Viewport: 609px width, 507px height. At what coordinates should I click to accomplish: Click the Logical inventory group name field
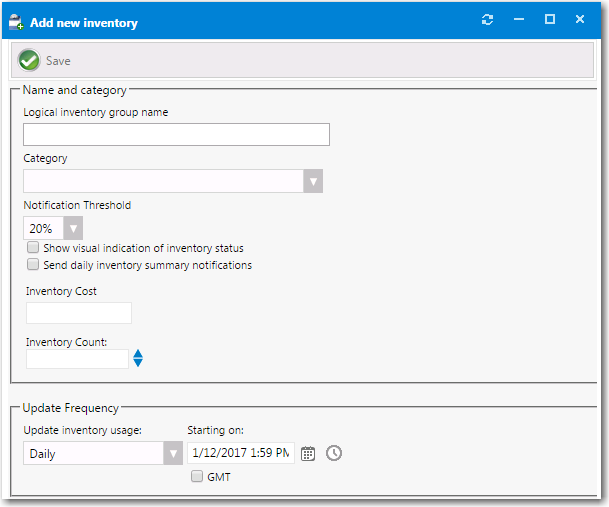(176, 135)
